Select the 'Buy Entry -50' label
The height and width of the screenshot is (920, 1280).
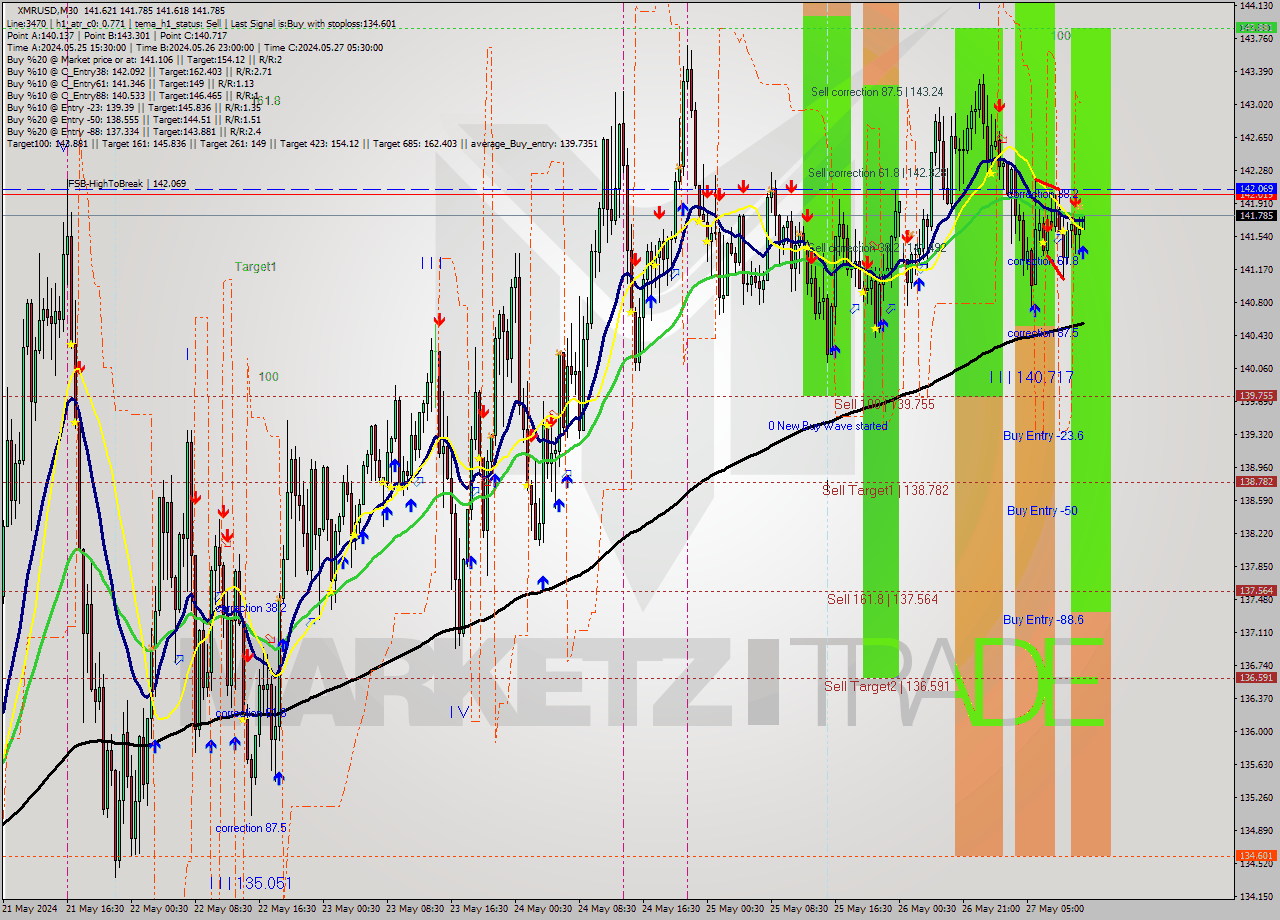[1042, 511]
